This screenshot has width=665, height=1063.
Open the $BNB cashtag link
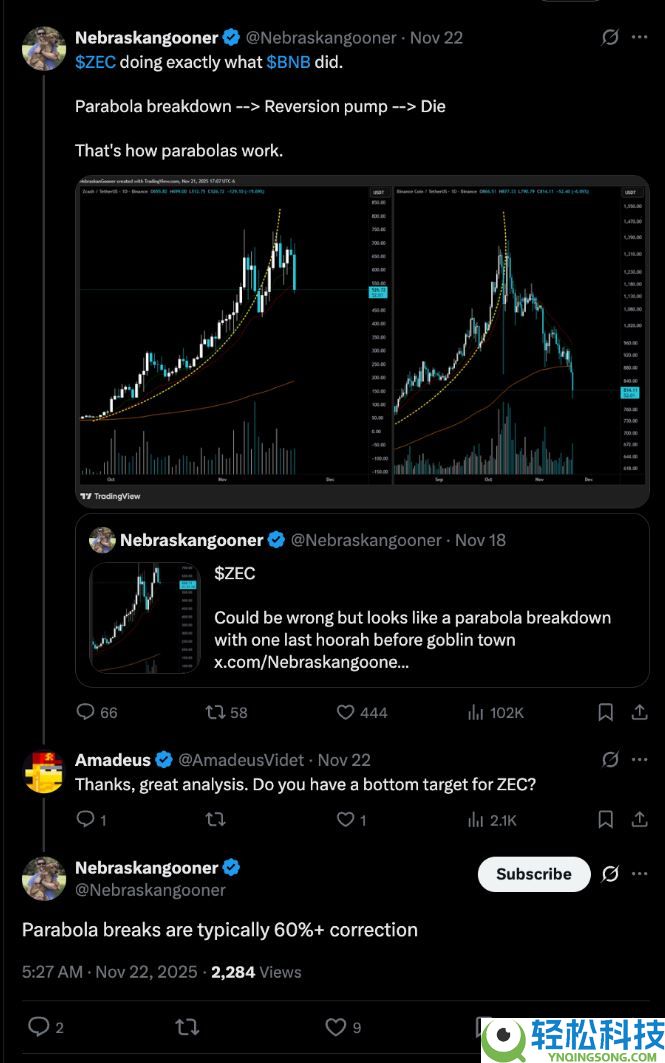288,62
